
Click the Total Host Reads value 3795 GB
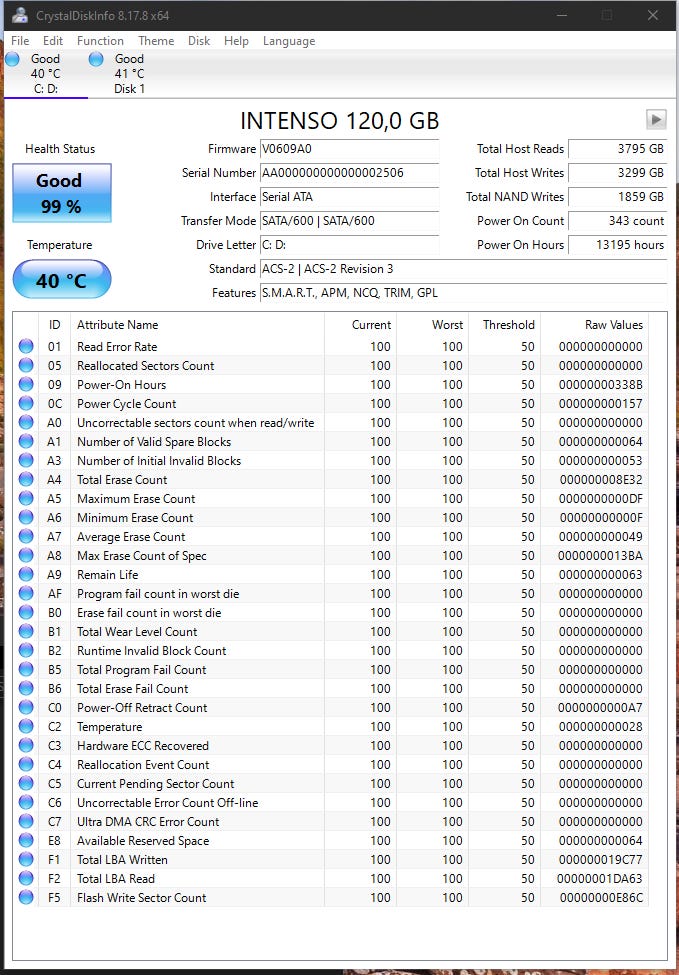617,149
